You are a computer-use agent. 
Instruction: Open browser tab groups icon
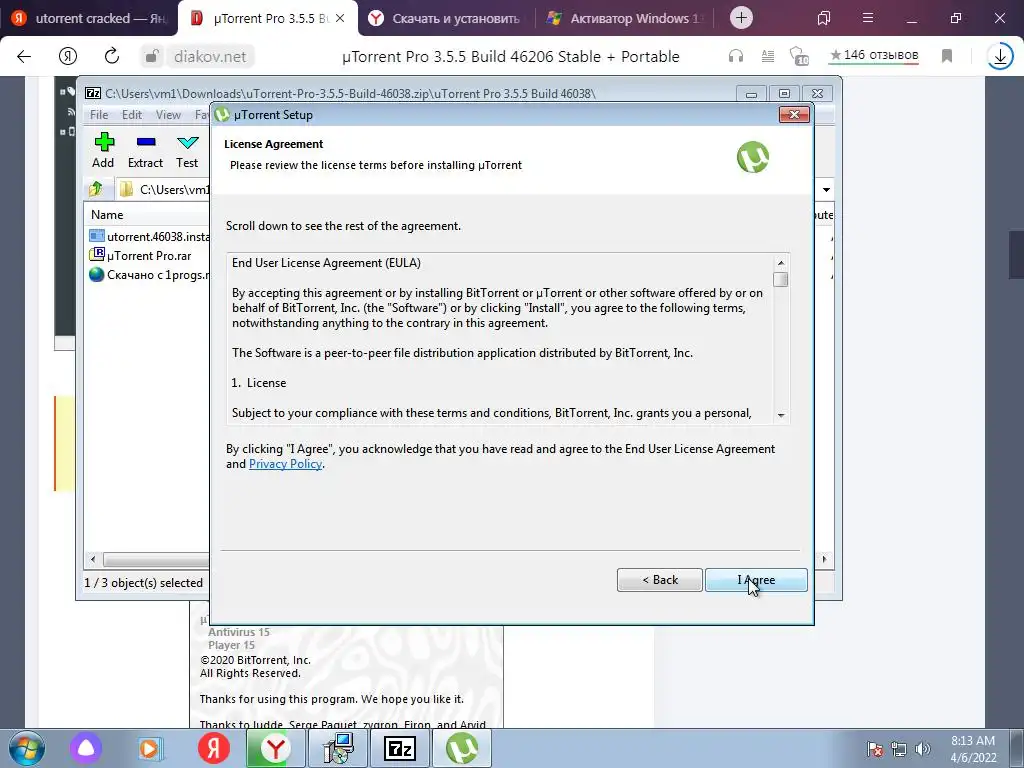(x=824, y=18)
